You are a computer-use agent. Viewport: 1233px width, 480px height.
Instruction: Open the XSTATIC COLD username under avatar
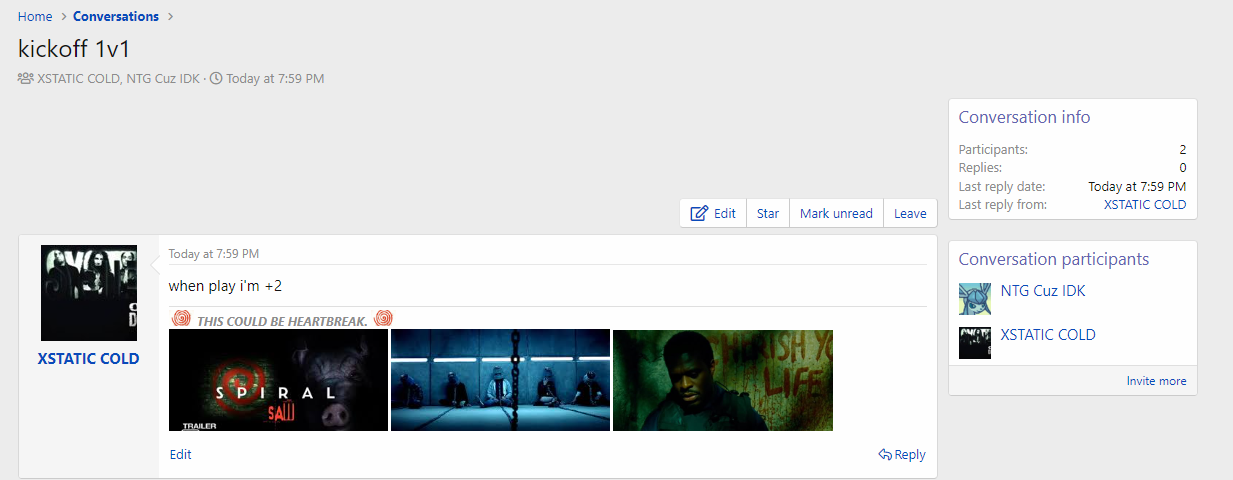pyautogui.click(x=89, y=358)
